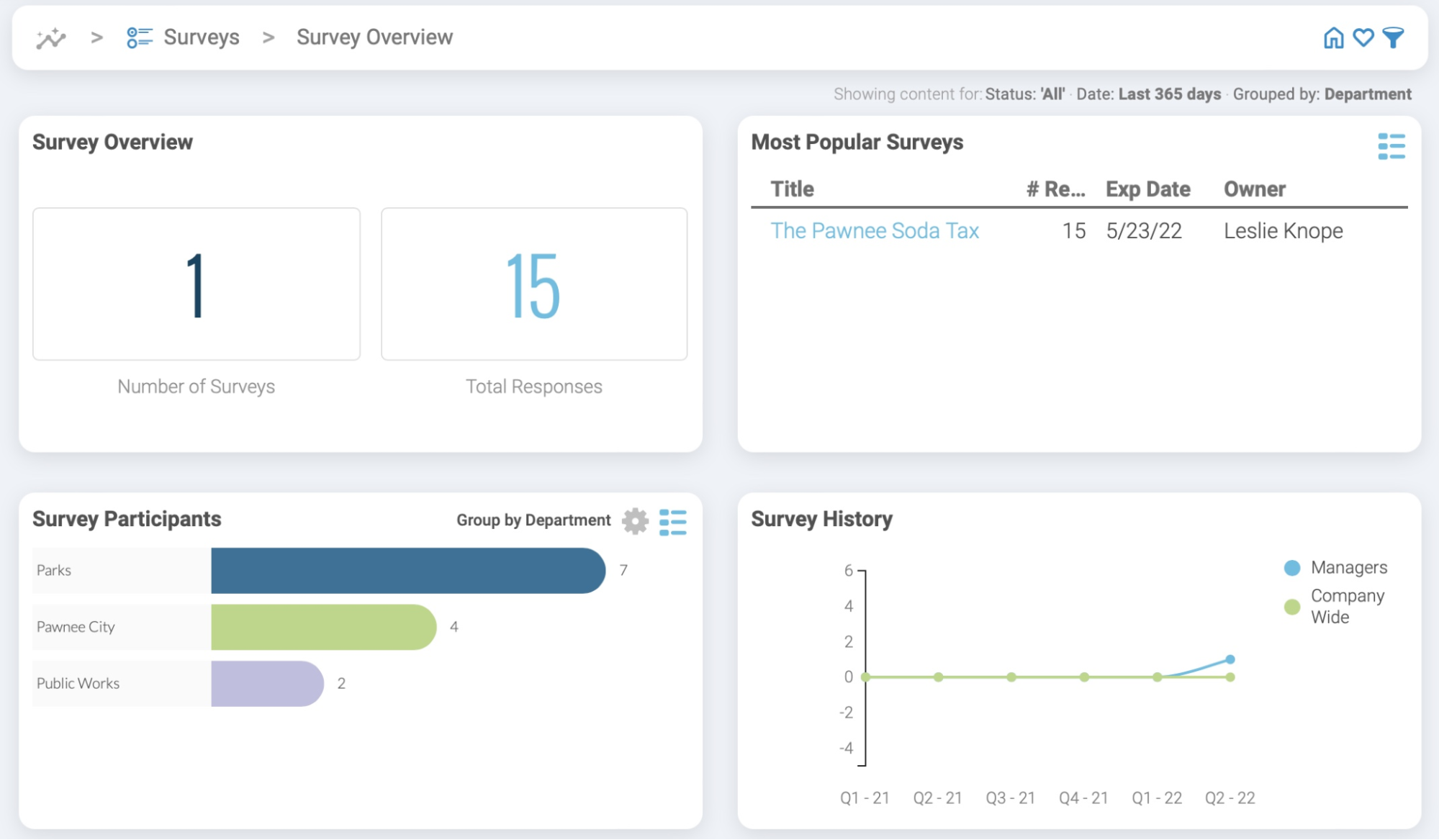Click list view icon in Survey Participants
The image size is (1439, 840).
672,522
